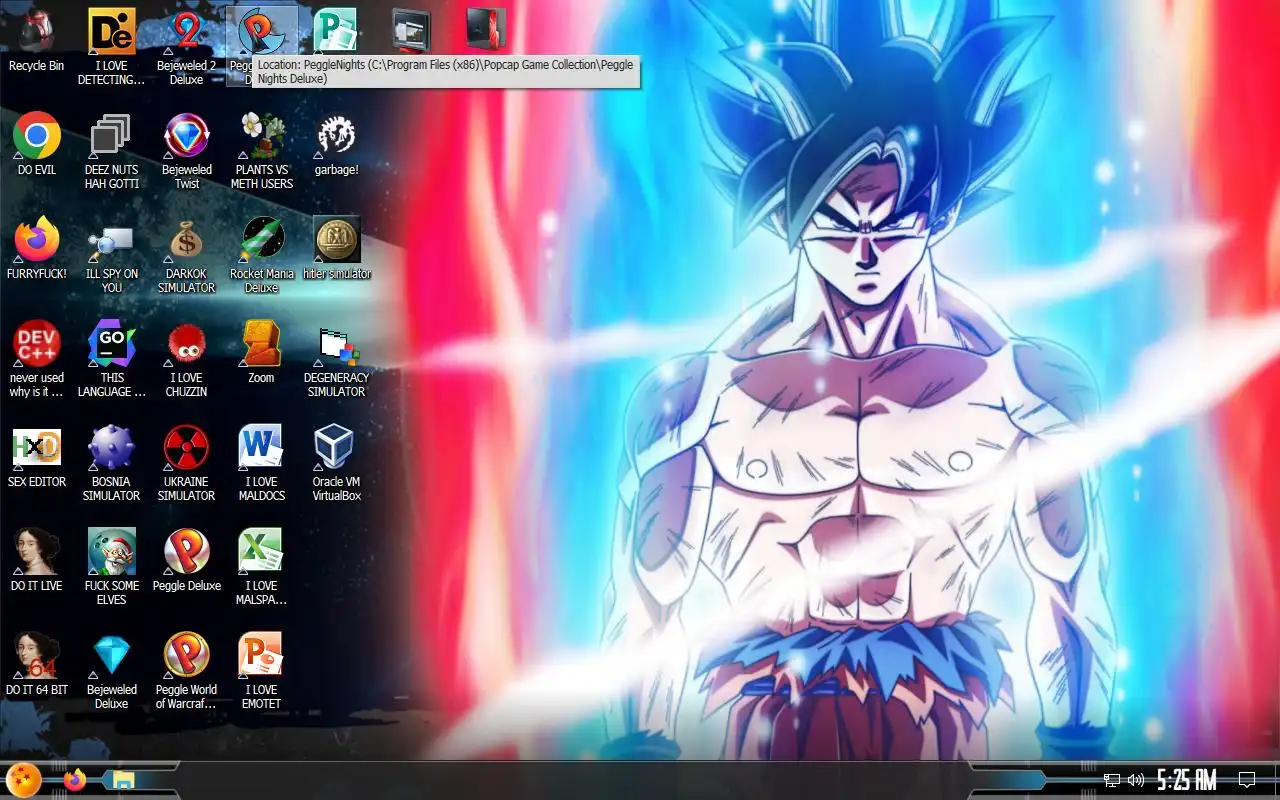The image size is (1280, 800).
Task: Open the Zoom desktop shortcut
Action: 262,343
